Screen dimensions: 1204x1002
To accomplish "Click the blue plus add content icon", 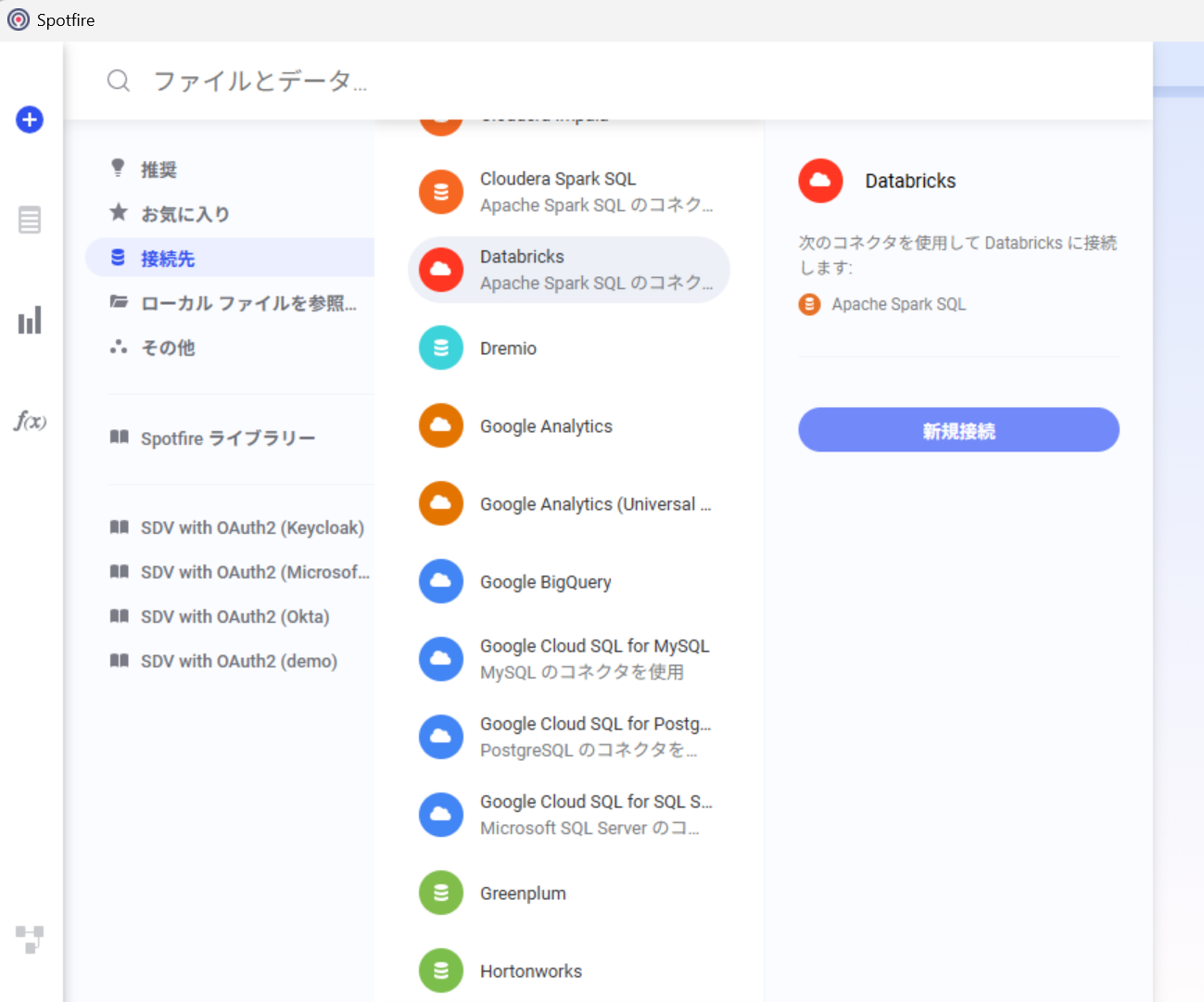I will click(x=29, y=120).
